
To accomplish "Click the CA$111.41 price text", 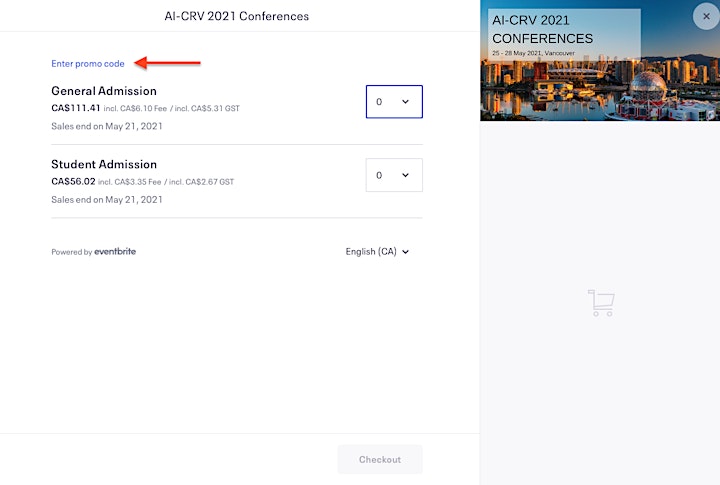I will coord(76,108).
